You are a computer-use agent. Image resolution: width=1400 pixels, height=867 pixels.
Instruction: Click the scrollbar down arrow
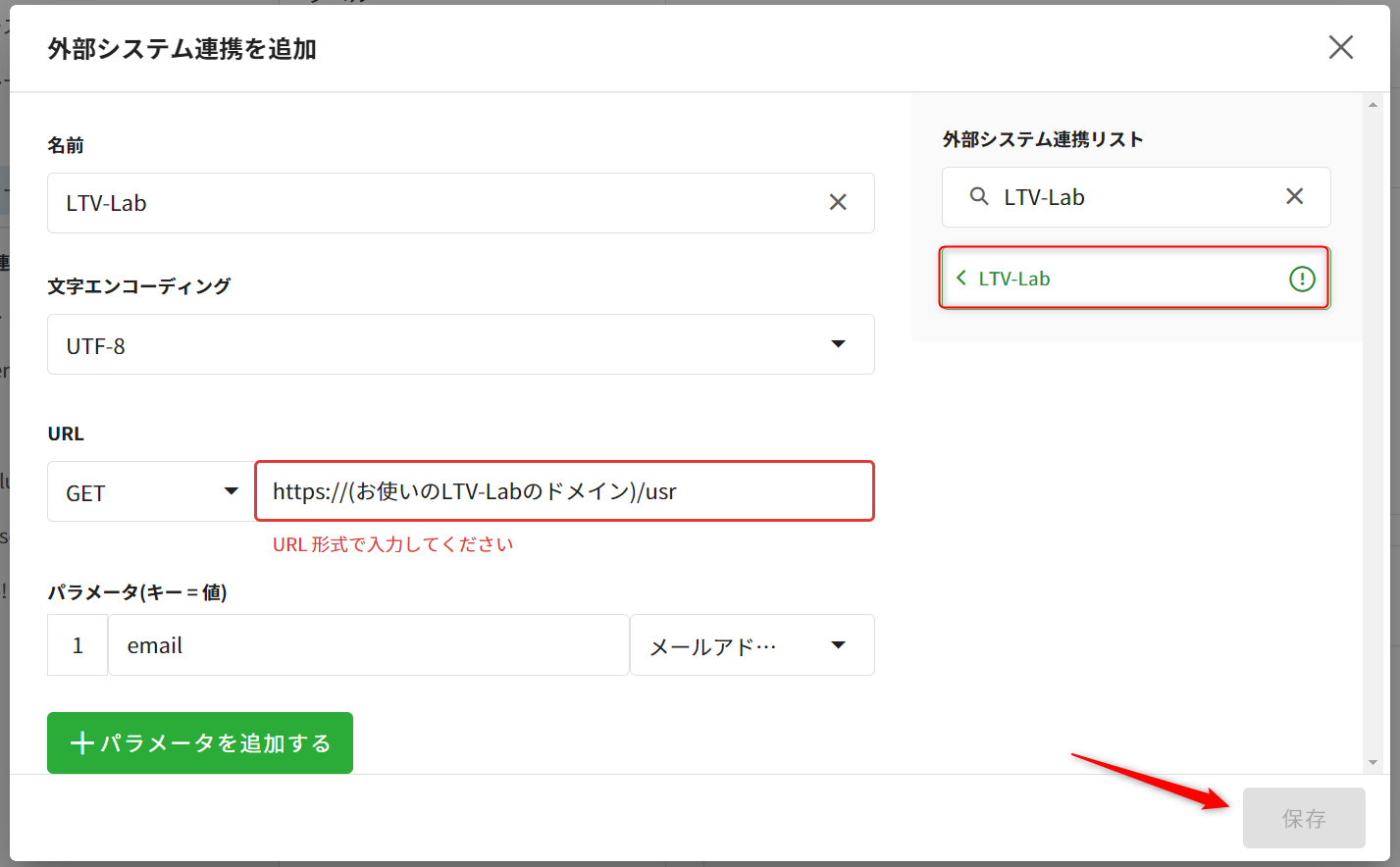(x=1373, y=762)
